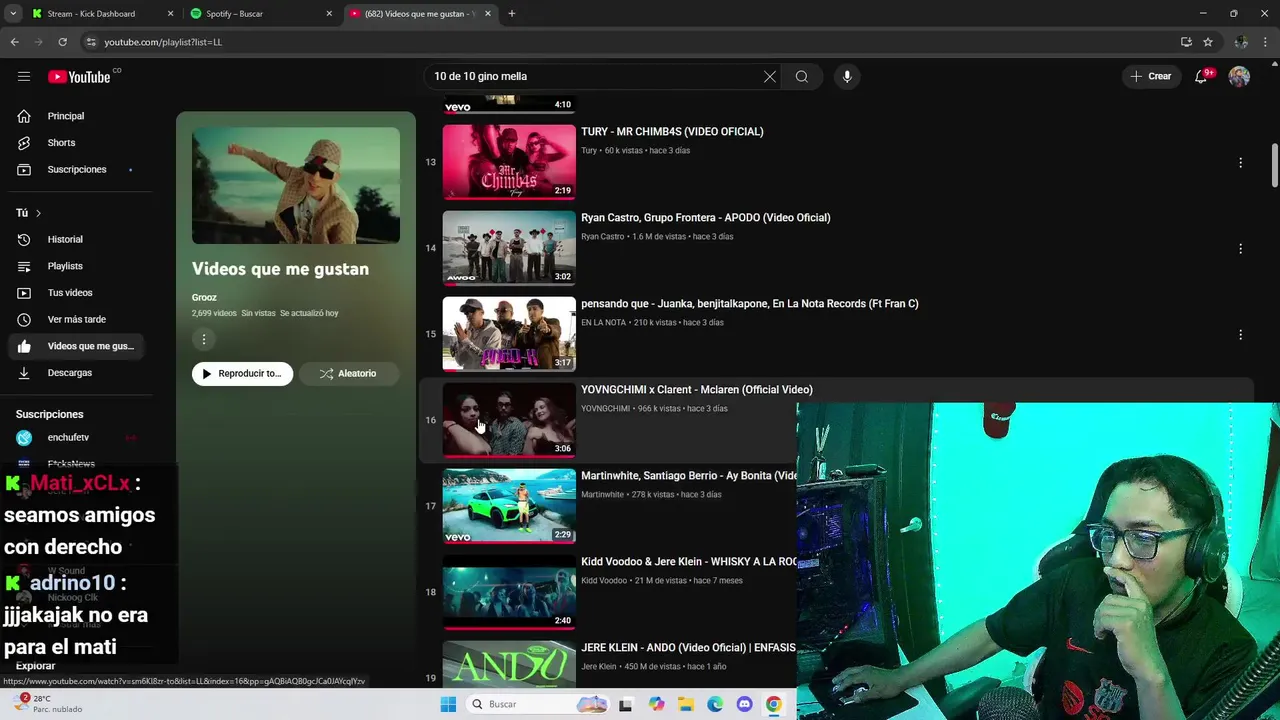Viewport: 1280px width, 720px height.
Task: Open Windows Start menu
Action: pos(448,704)
